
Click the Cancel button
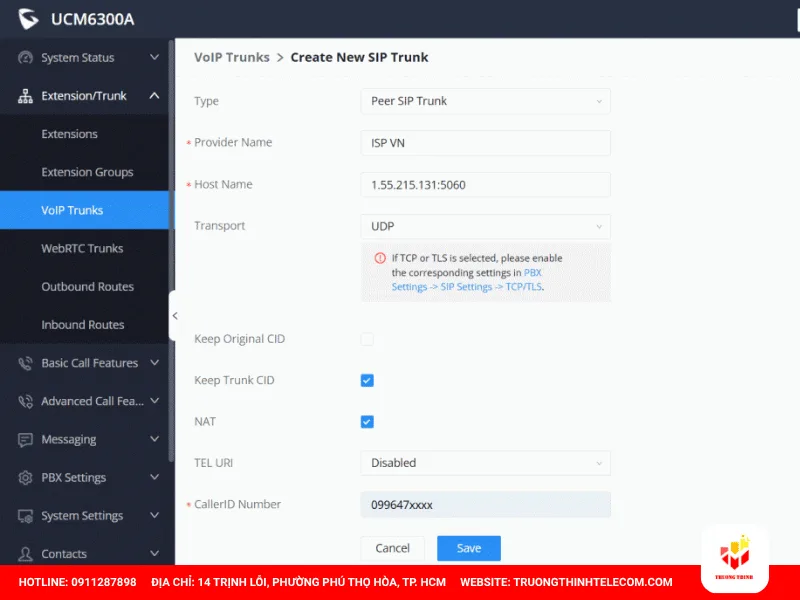click(x=392, y=548)
